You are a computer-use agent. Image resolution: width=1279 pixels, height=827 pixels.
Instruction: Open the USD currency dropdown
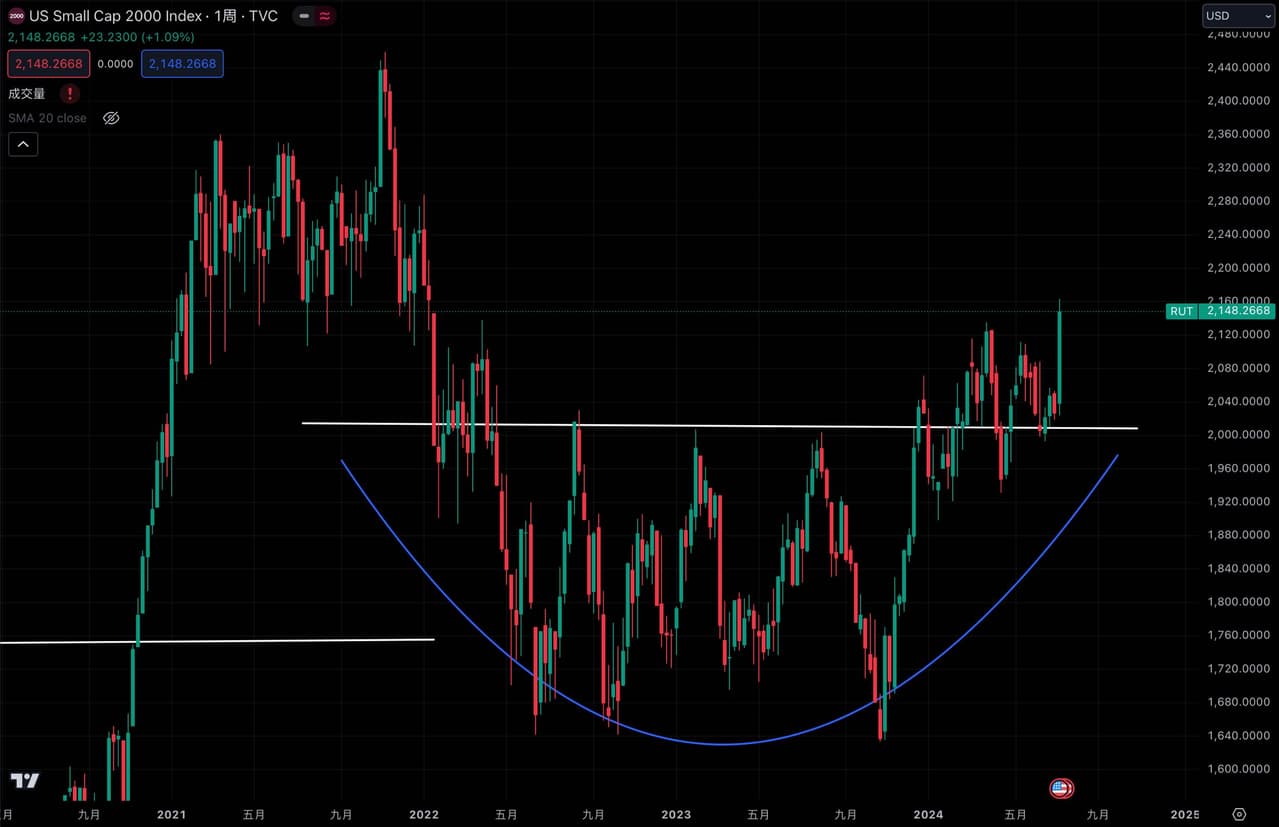pyautogui.click(x=1237, y=16)
